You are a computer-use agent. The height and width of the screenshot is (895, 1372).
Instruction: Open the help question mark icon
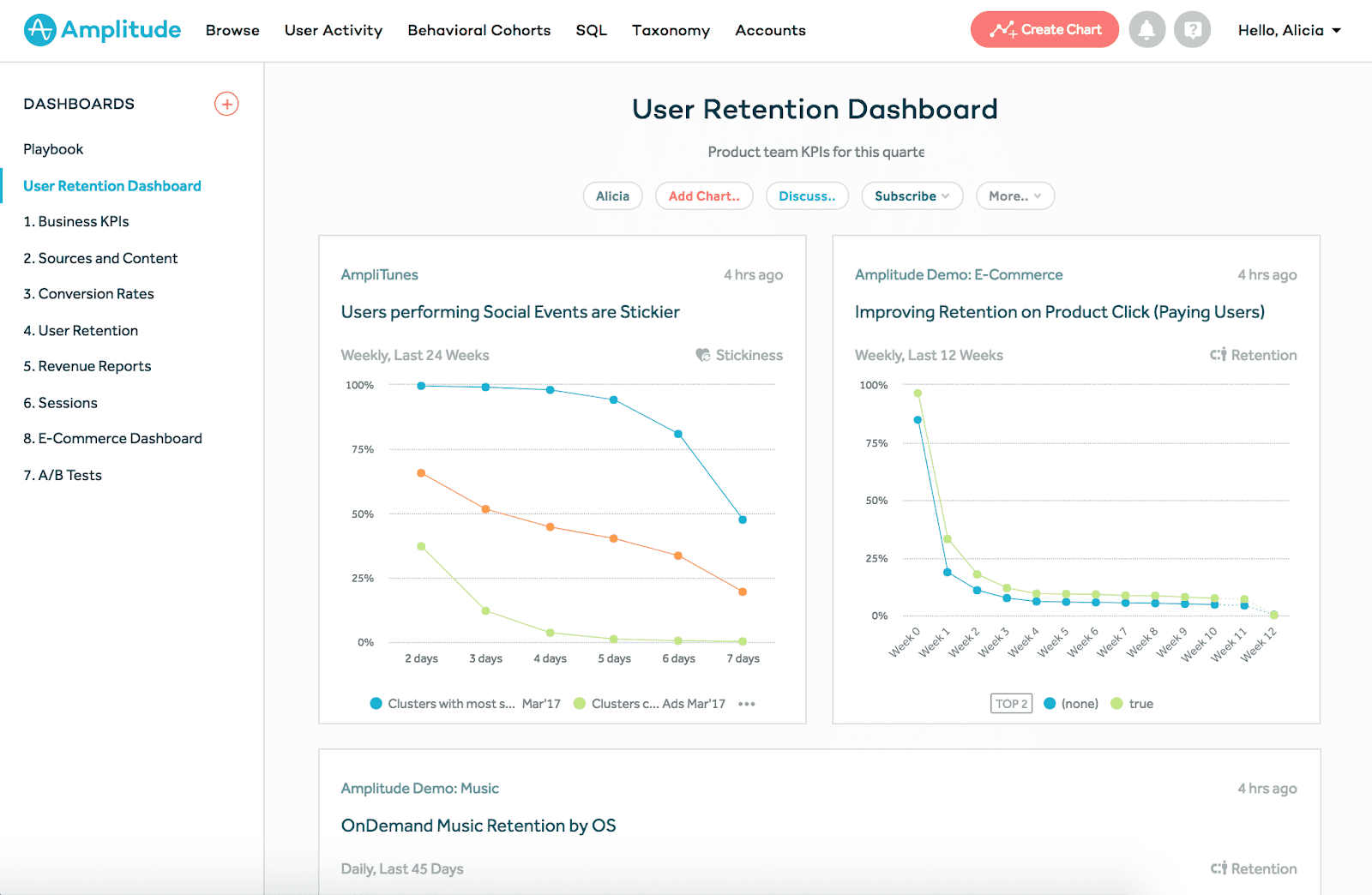1192,29
